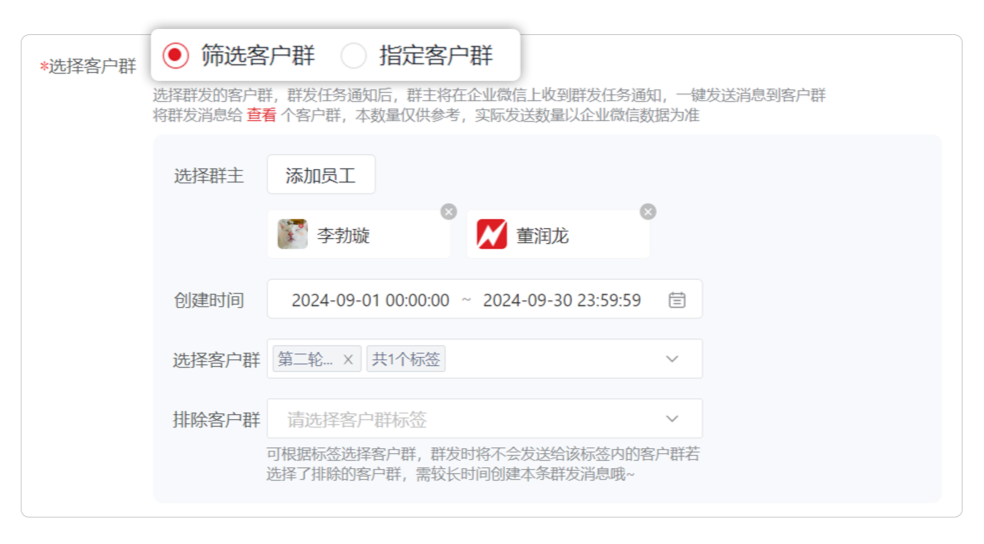Click the 添加员工 button

320,176
